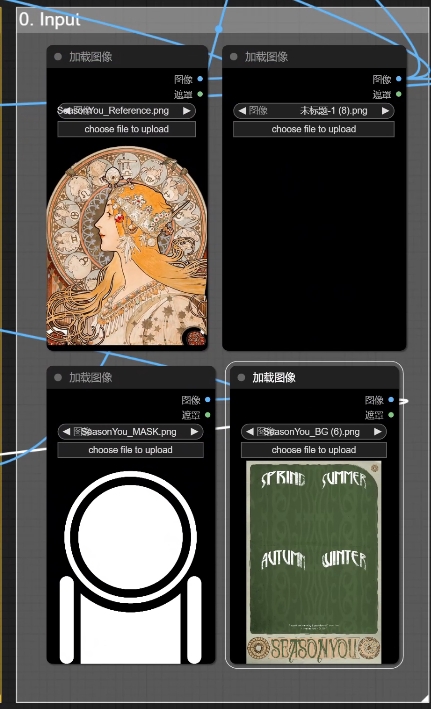Click 遮罩 output dot on the SeasonYou_MASK node
This screenshot has height=709, width=431.
click(x=208, y=415)
